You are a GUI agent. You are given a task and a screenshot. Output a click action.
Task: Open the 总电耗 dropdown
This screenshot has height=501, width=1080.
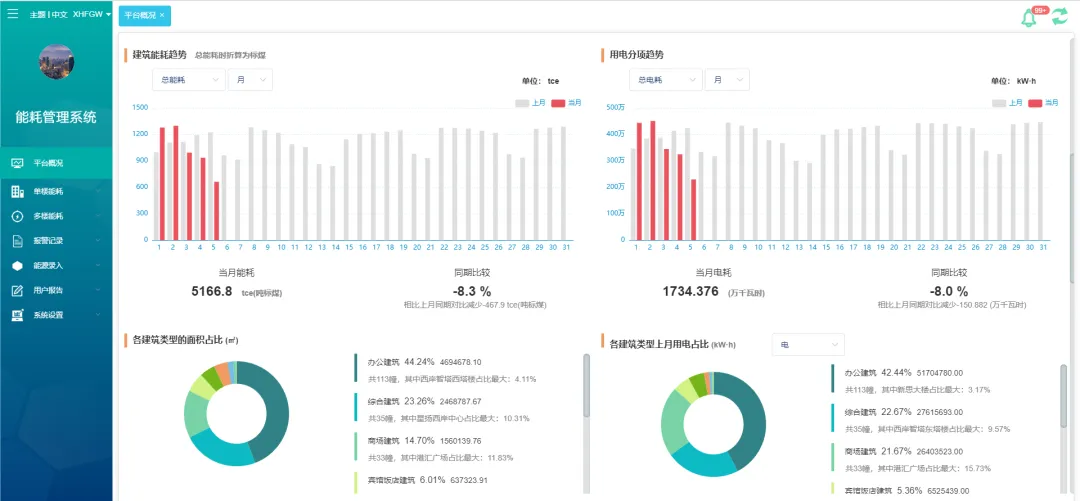[664, 80]
